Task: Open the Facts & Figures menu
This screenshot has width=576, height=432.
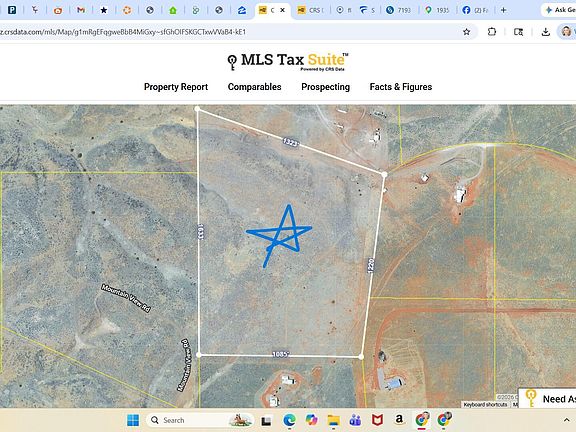Action: (x=401, y=87)
